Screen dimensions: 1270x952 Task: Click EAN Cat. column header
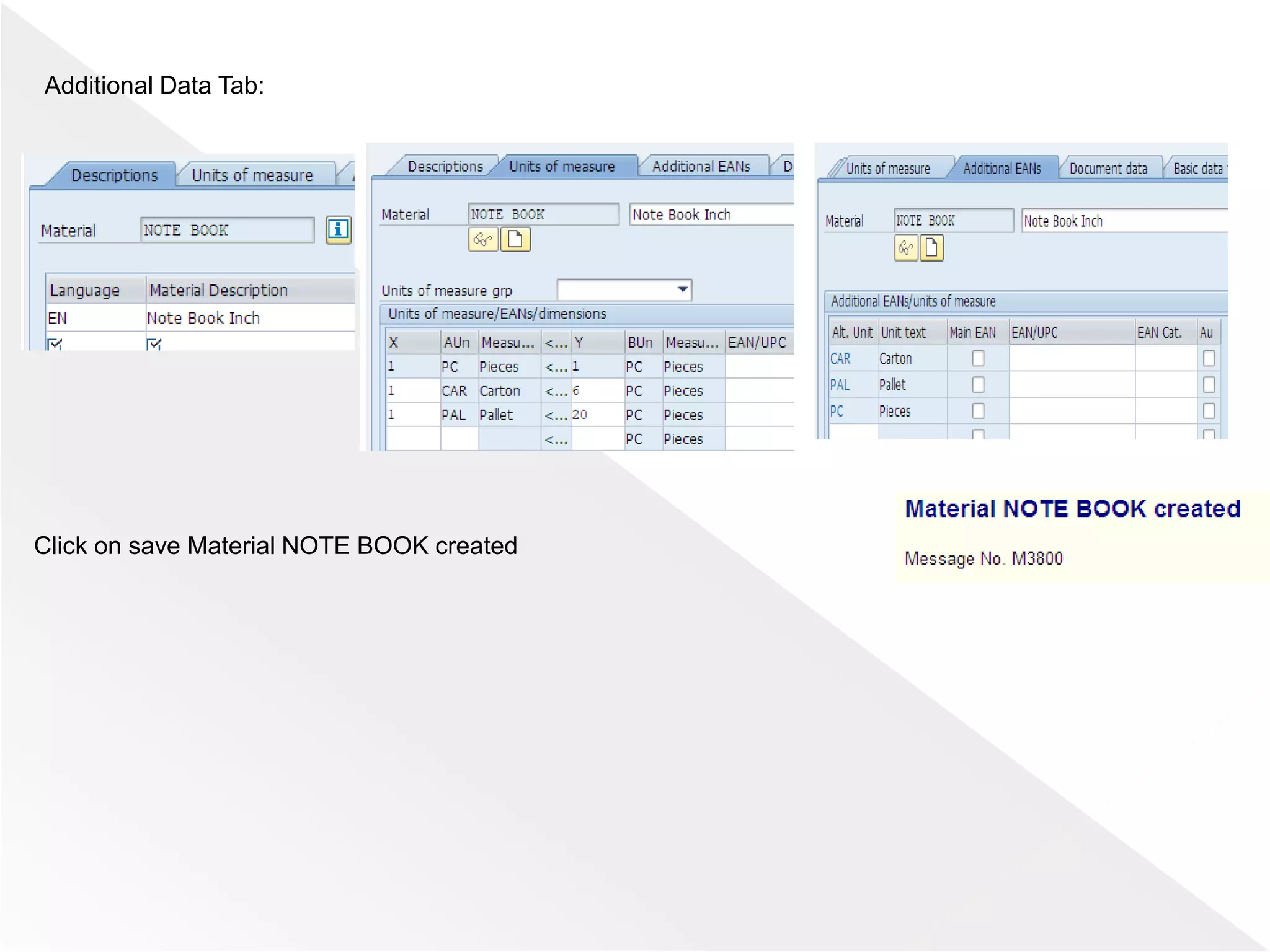tap(1166, 332)
